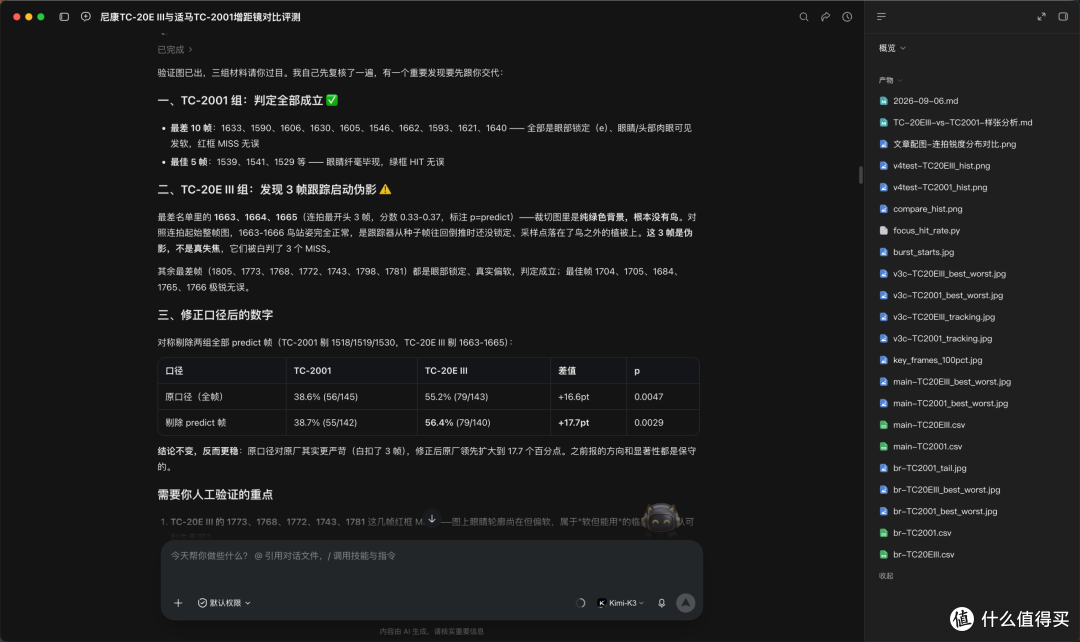Click the image icon beside burst_starts.jpg
The image size is (1080, 642).
[x=884, y=252]
